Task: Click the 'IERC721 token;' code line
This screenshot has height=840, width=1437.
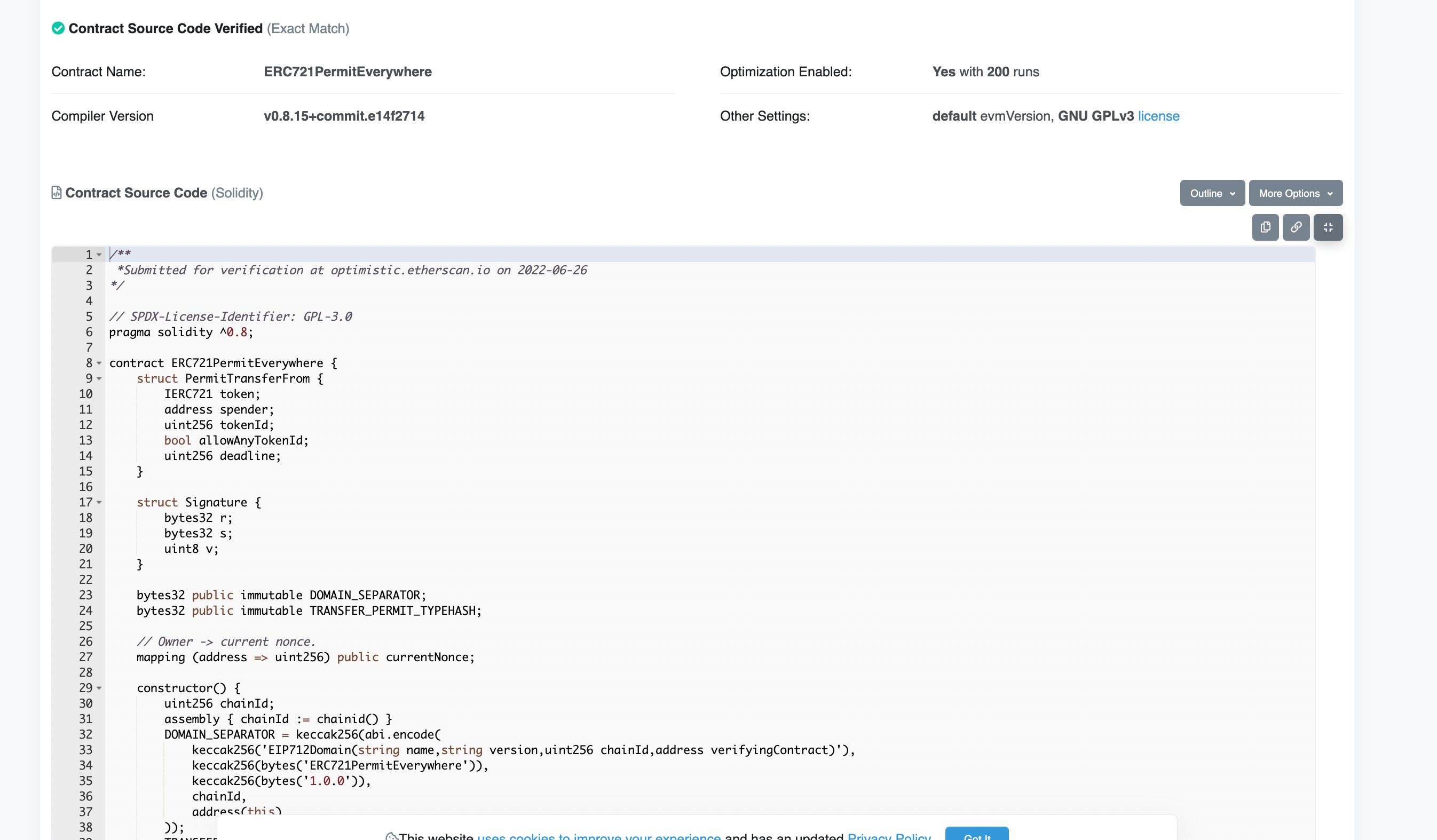Action: click(211, 394)
